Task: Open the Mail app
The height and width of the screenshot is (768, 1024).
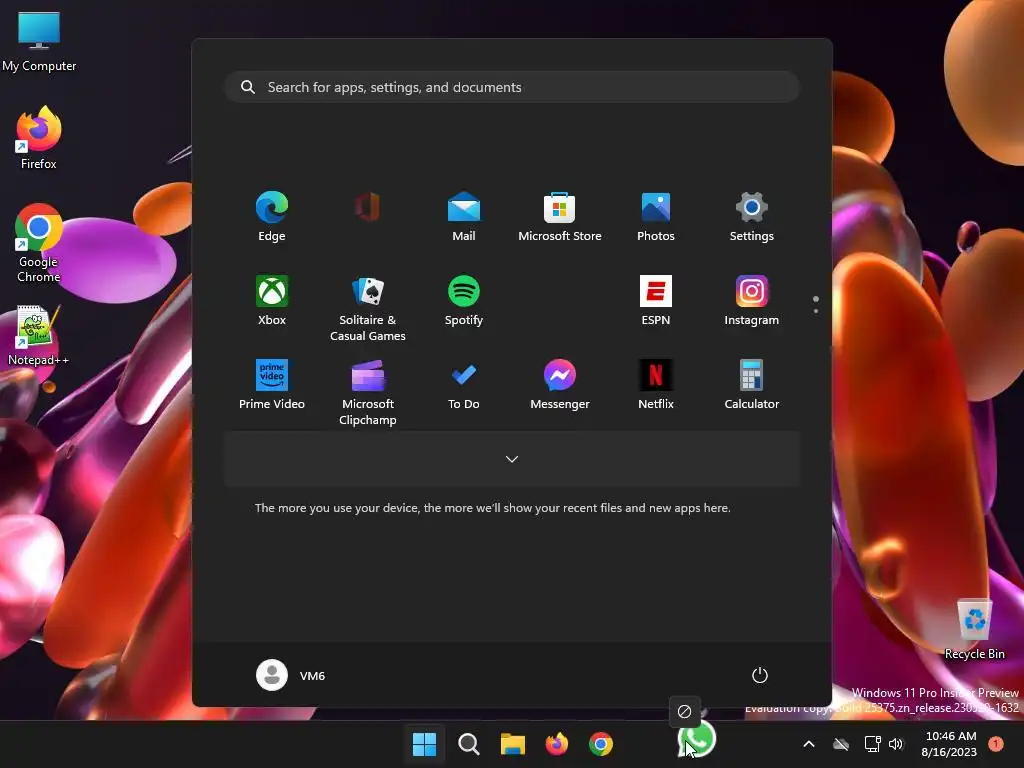Action: tap(464, 216)
